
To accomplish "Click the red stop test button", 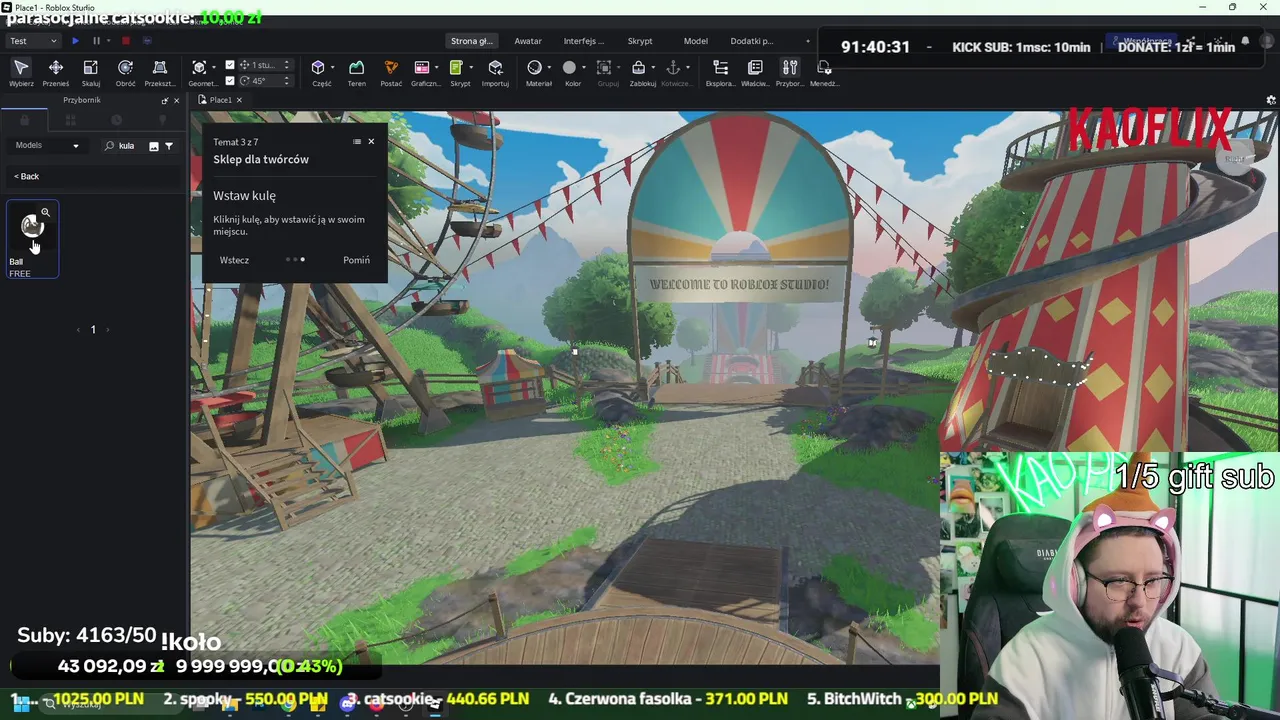I will click(x=126, y=41).
